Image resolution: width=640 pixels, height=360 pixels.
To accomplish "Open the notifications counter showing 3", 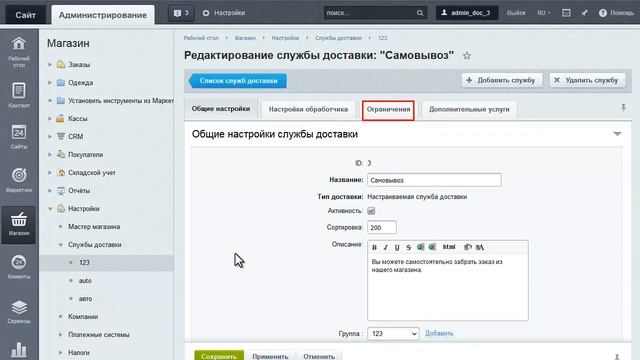I will [x=181, y=13].
